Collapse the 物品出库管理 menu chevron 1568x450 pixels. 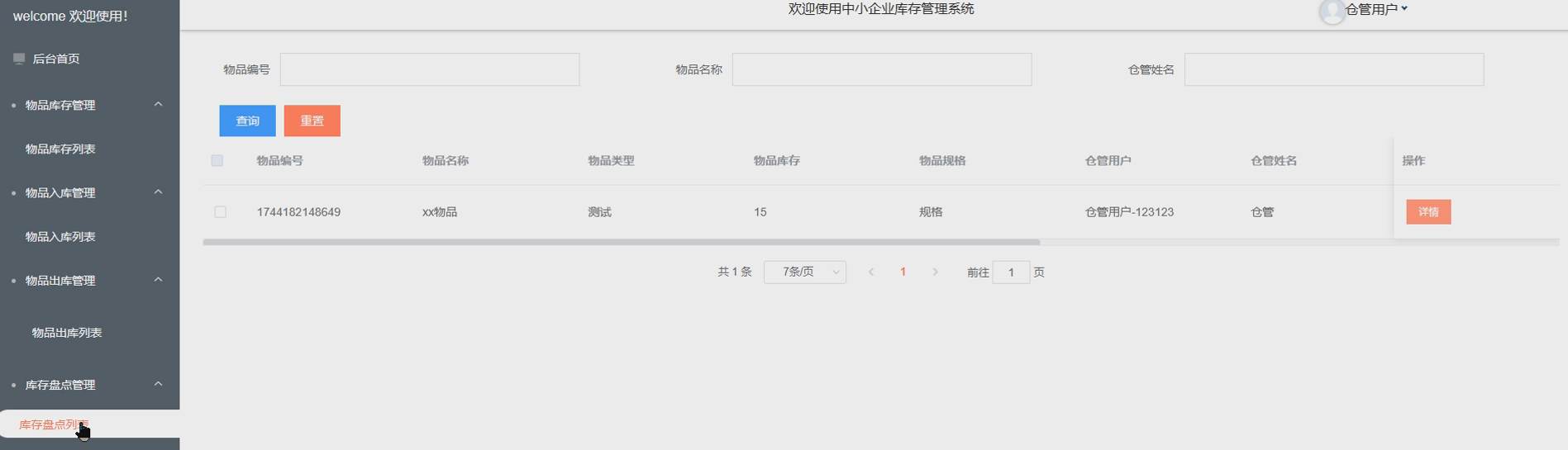[158, 280]
